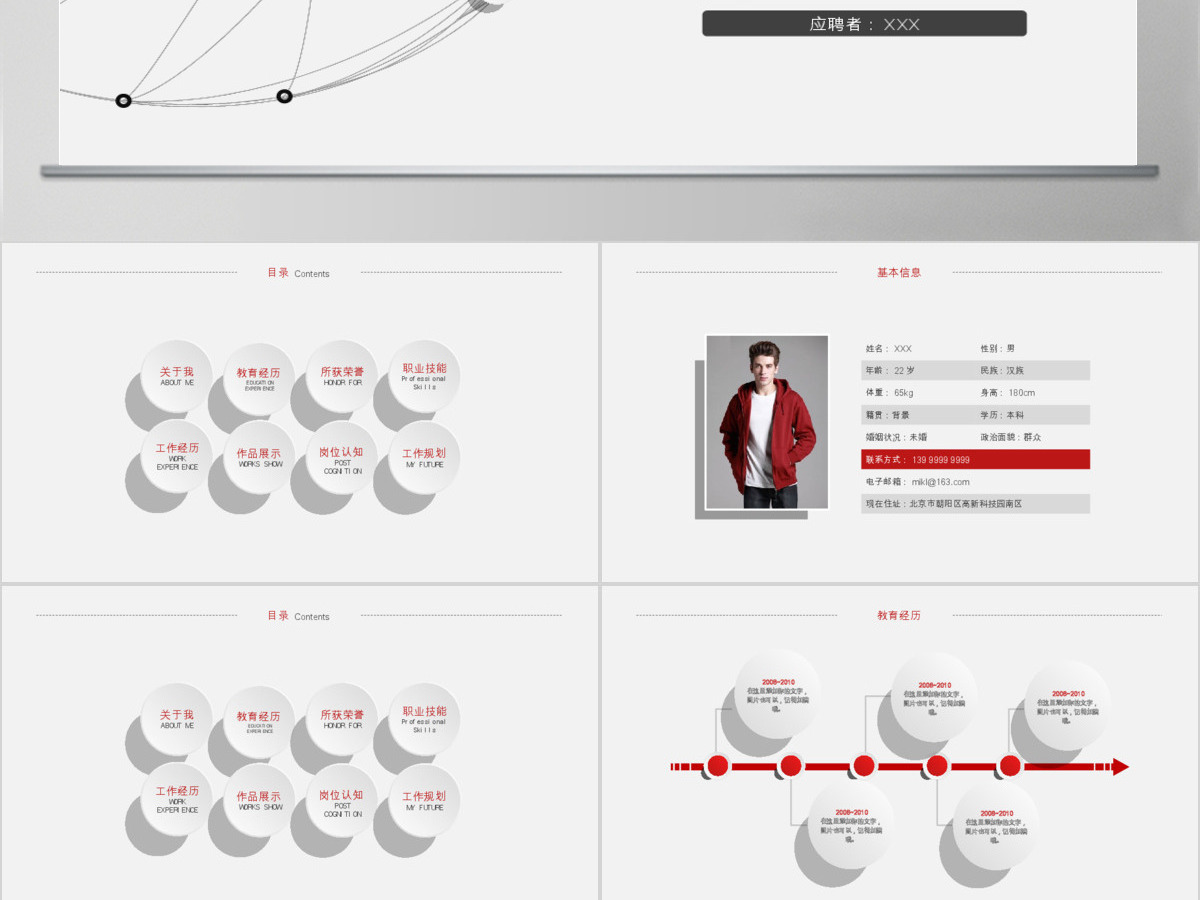Image resolution: width=1200 pixels, height=900 pixels.
Task: Click the 姓名: XXX name field
Action: pyautogui.click(x=888, y=349)
